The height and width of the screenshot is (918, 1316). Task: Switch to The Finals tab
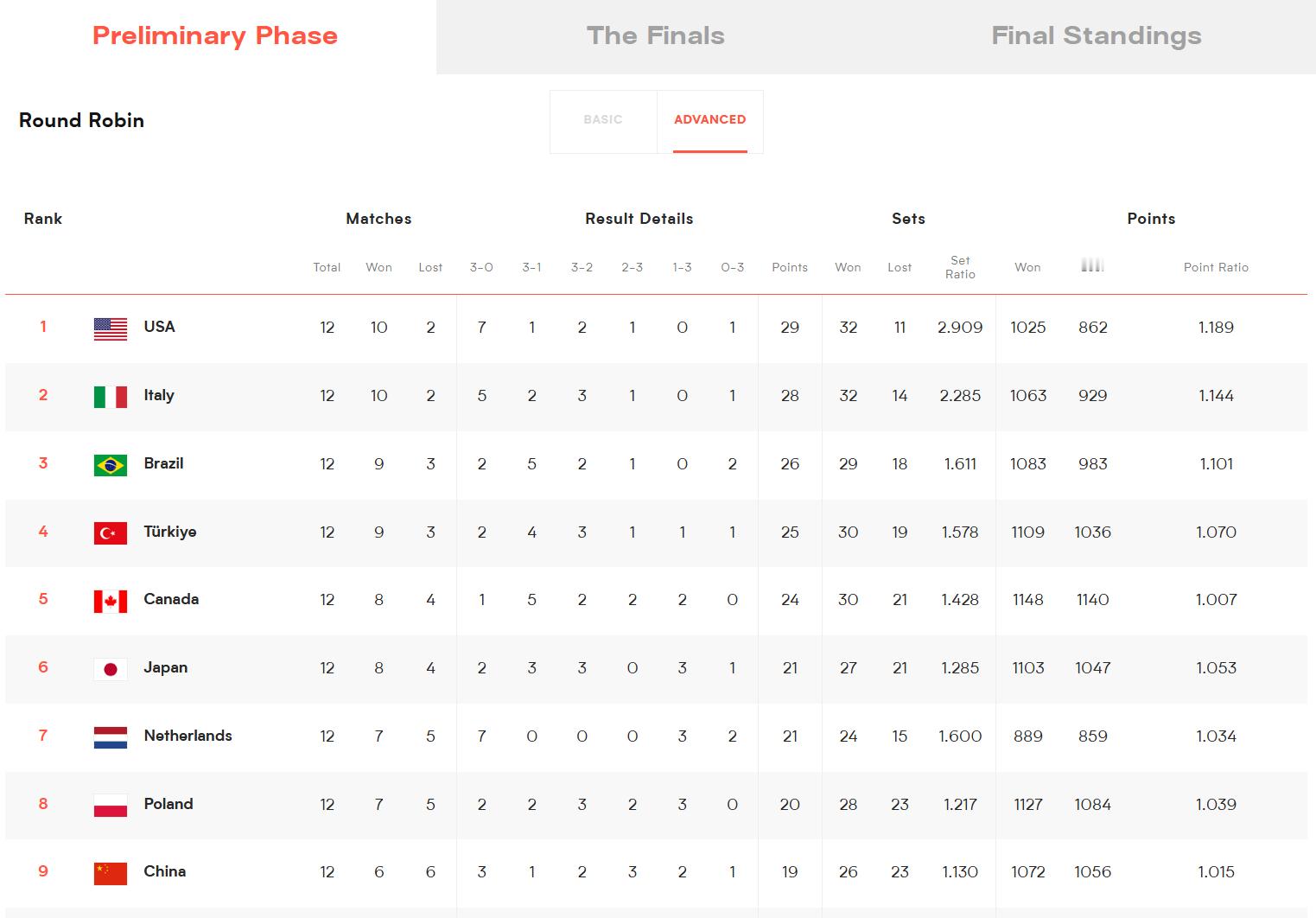click(656, 36)
